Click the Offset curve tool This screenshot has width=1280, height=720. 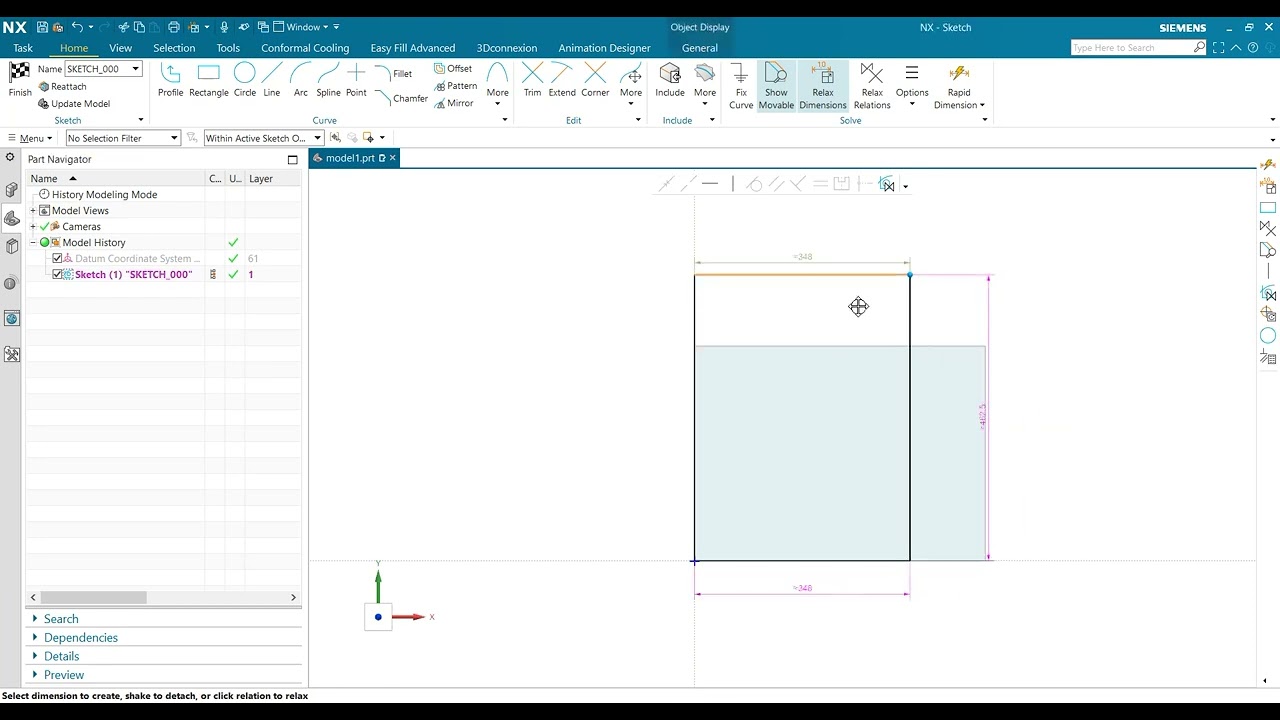(x=453, y=68)
